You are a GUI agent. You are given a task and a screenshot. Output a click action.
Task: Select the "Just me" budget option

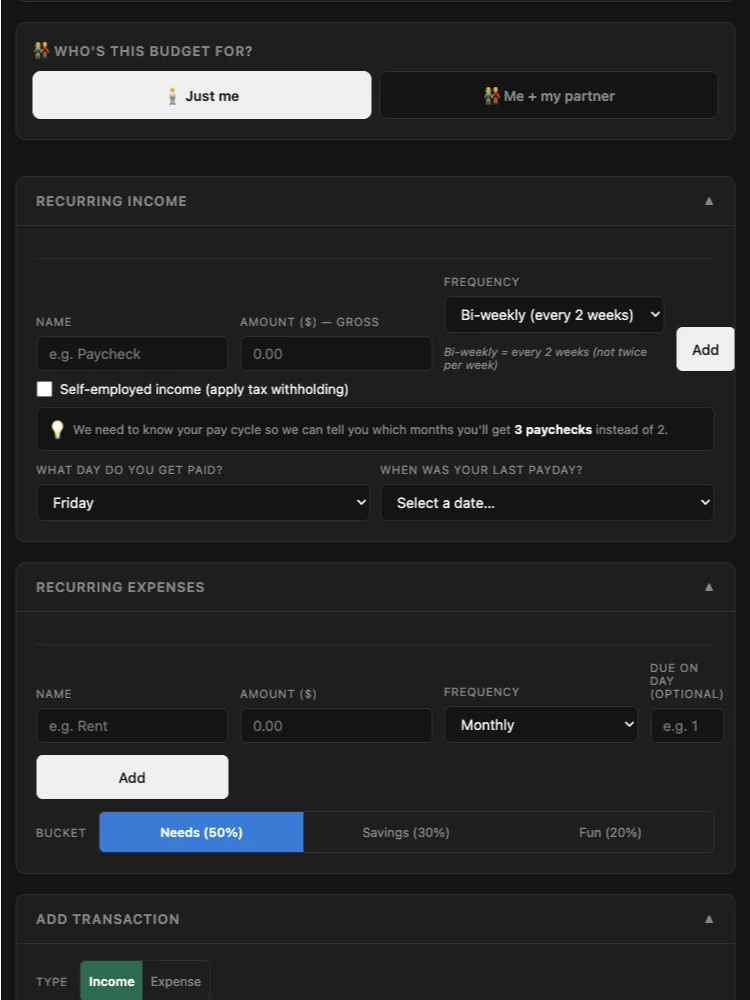(202, 95)
